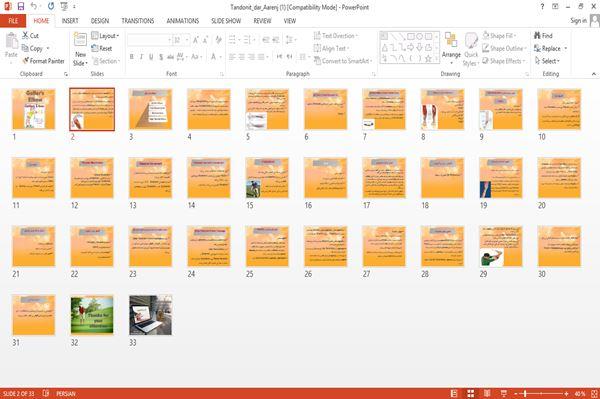
Task: Expand the Replace dropdown arrow
Action: click(565, 49)
